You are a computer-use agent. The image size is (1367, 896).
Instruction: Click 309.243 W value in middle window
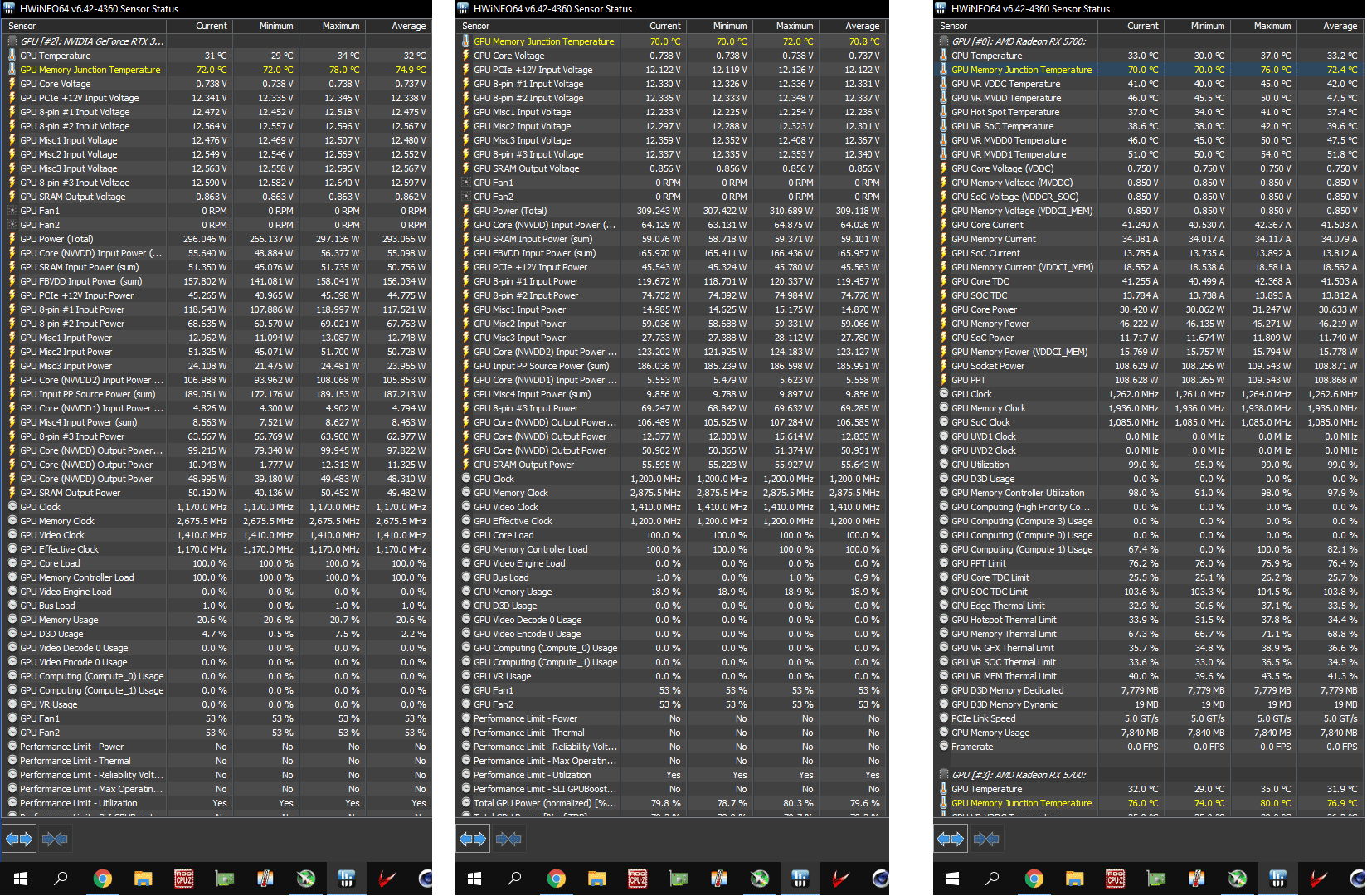tap(659, 211)
